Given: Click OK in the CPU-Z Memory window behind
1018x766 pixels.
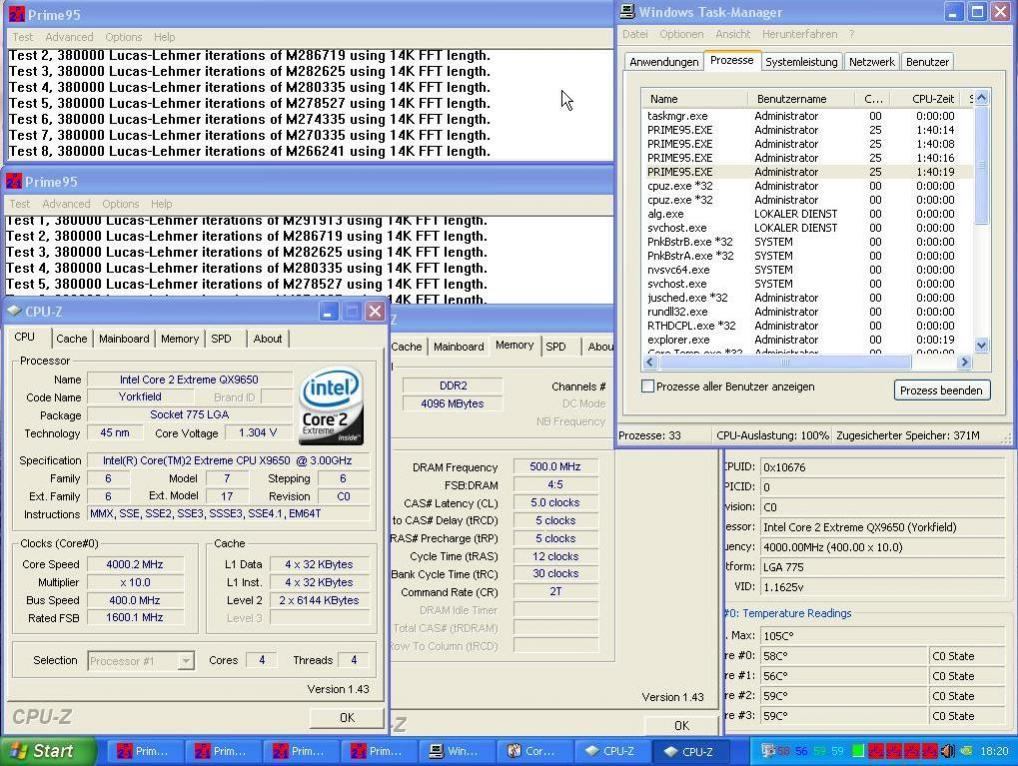Looking at the screenshot, I should [681, 725].
